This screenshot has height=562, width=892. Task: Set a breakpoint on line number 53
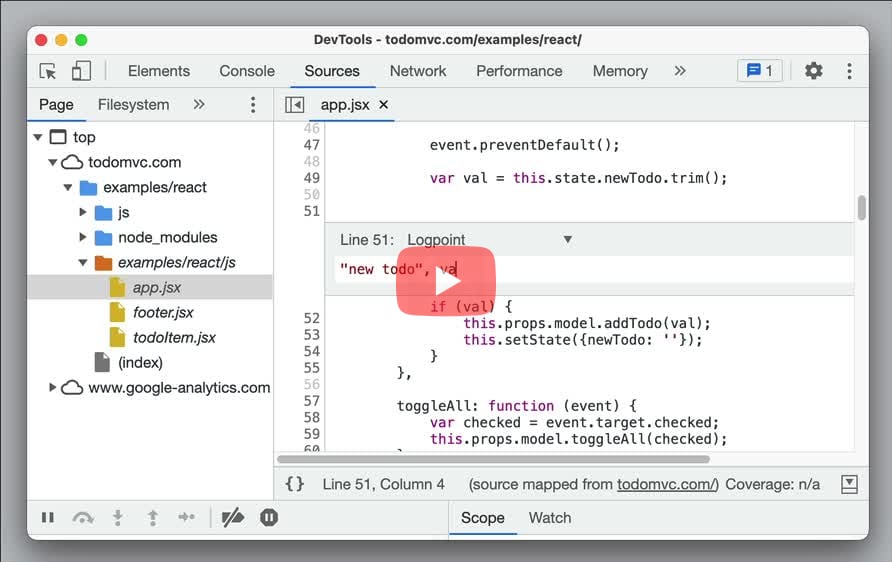click(311, 334)
